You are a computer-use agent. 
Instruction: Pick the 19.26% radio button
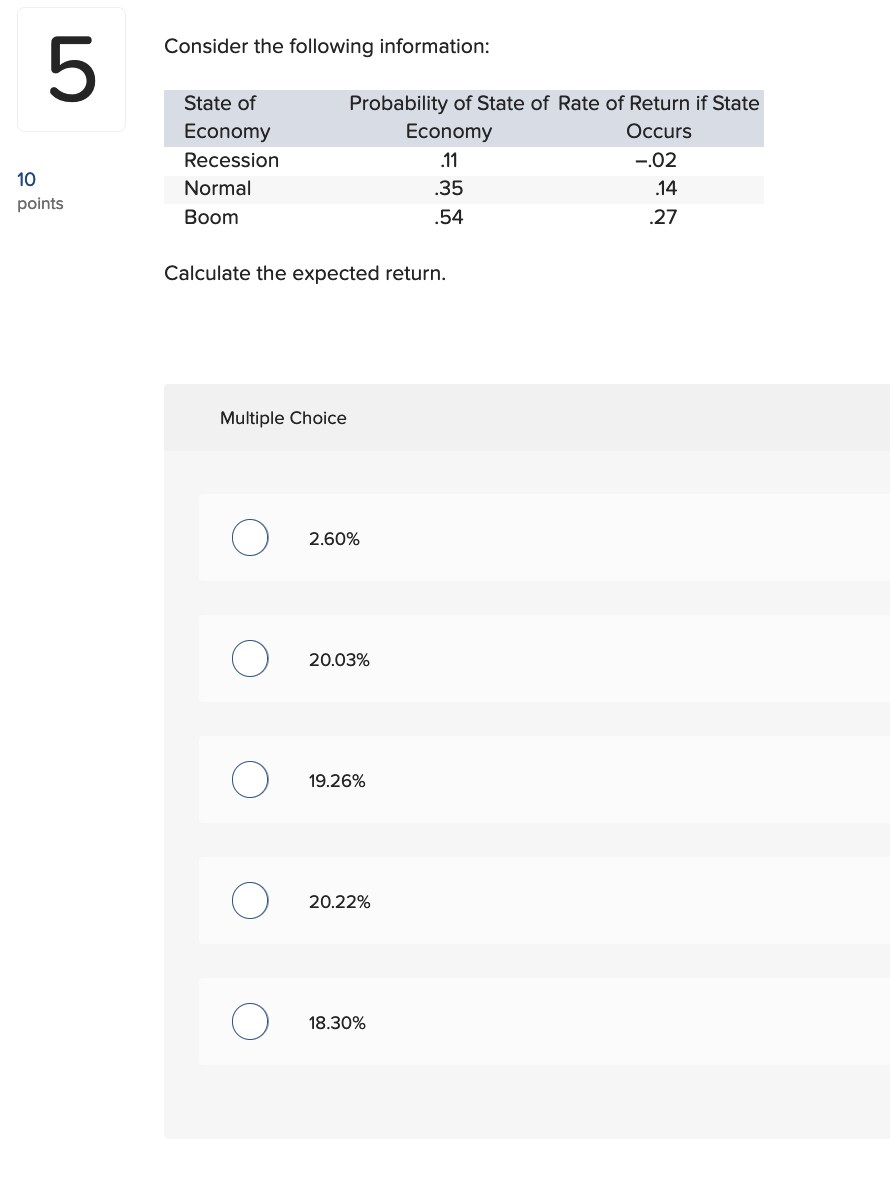(x=250, y=780)
